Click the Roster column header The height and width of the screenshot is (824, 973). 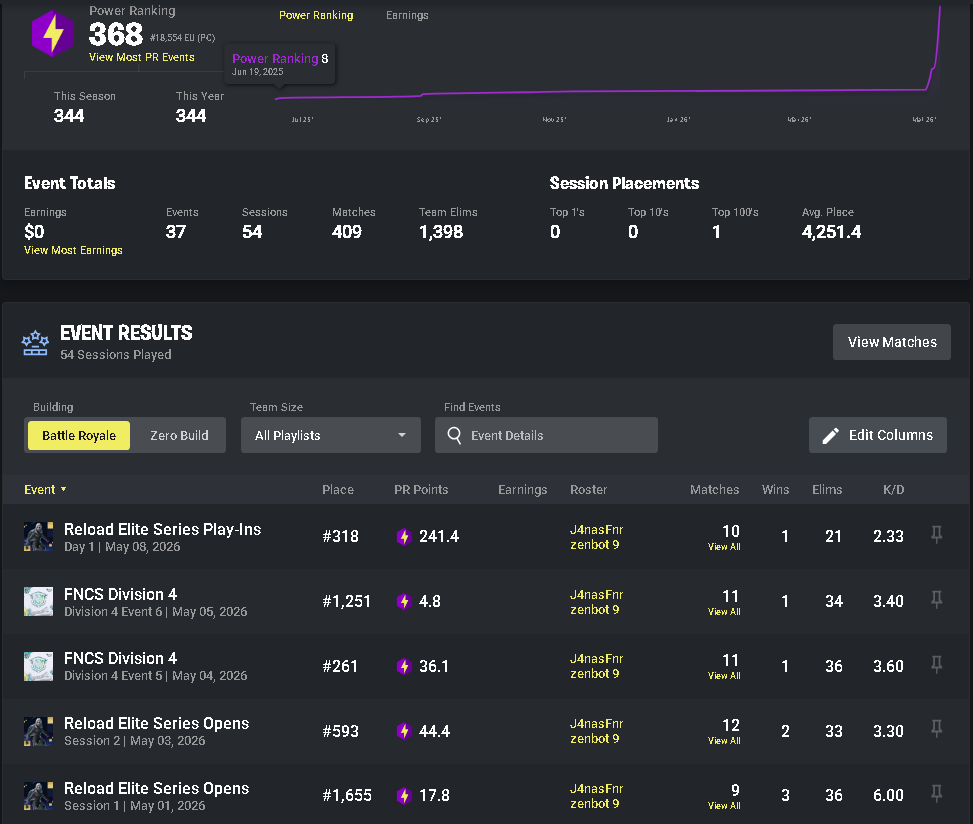588,490
